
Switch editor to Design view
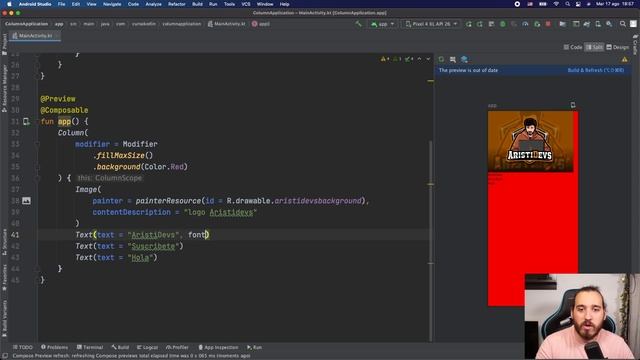coord(618,47)
